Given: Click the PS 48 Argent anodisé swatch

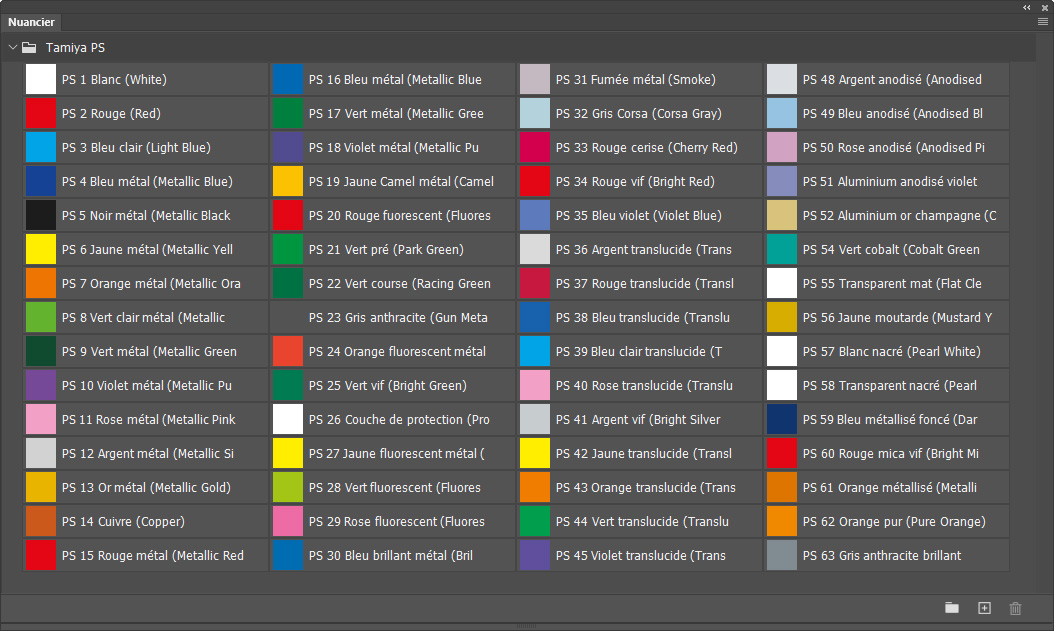Looking at the screenshot, I should click(x=782, y=80).
